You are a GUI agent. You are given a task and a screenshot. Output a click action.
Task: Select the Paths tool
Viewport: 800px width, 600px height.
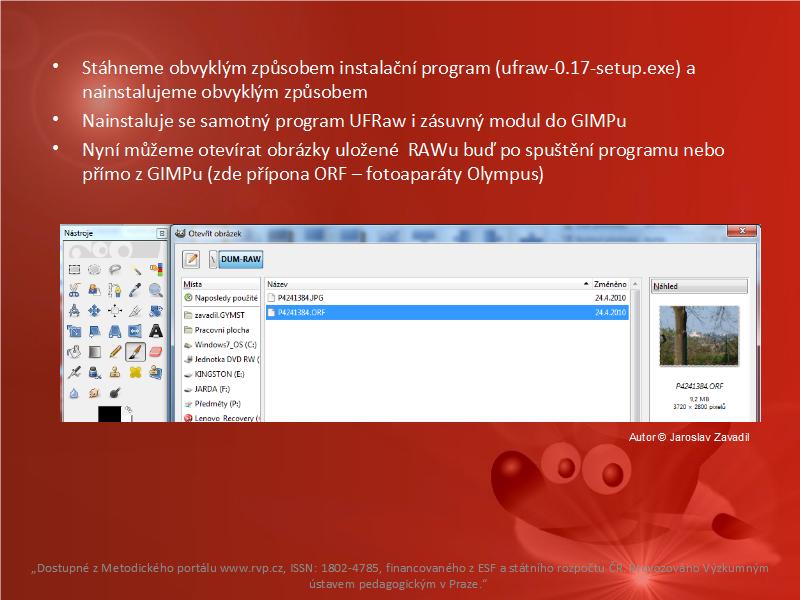115,290
